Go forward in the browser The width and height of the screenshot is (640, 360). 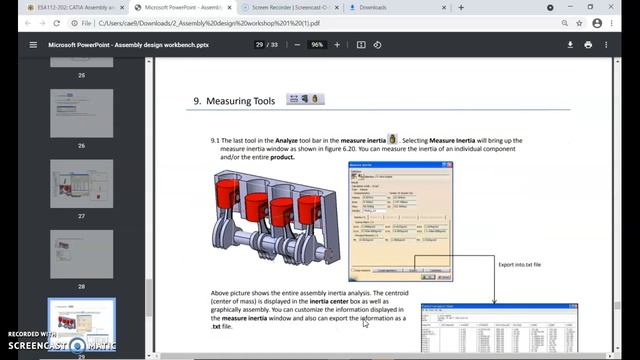click(42, 23)
